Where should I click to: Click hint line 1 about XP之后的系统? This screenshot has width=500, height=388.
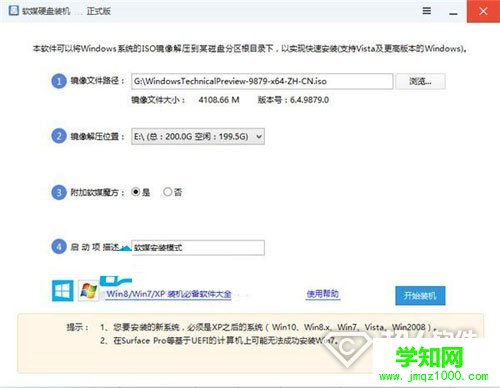[x=268, y=327]
